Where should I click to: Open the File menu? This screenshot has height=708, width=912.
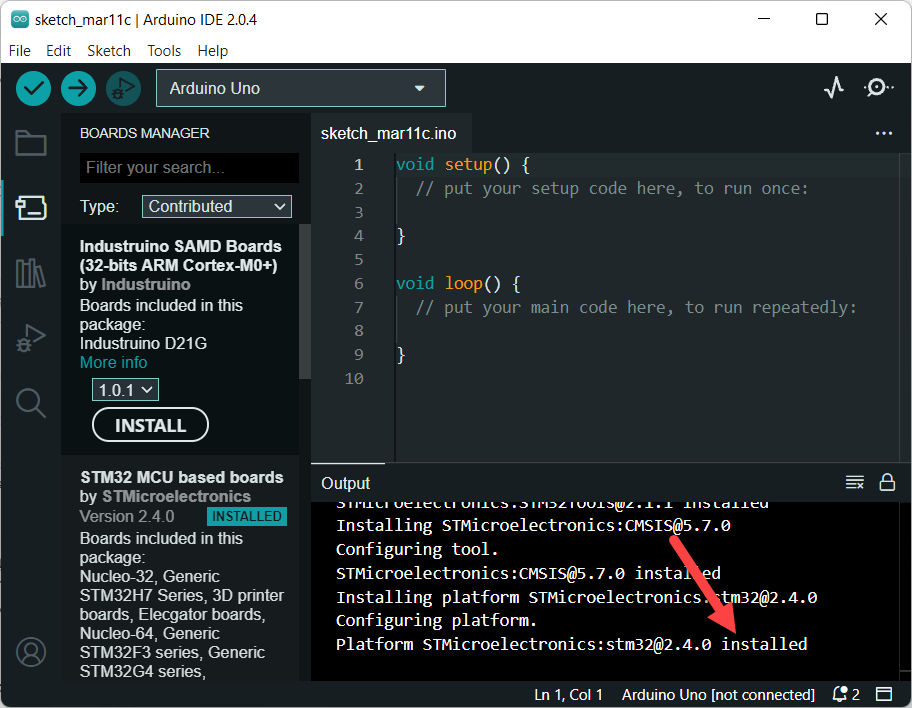tap(20, 51)
